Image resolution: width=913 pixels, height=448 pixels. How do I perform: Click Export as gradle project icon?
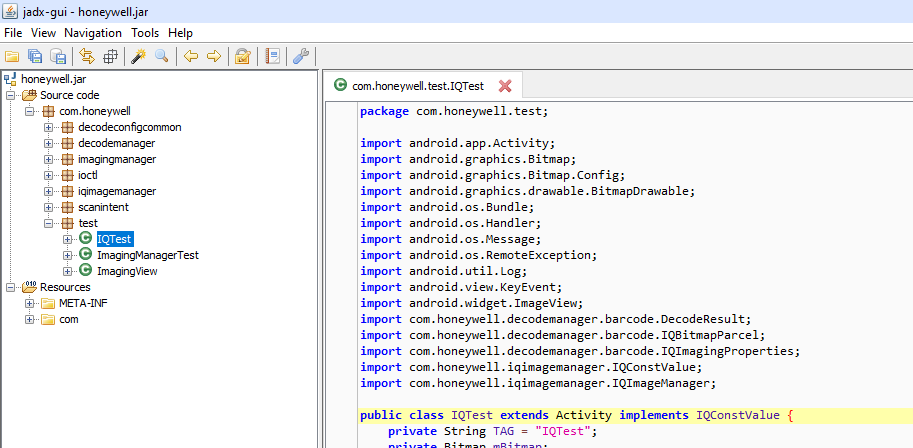(x=58, y=56)
